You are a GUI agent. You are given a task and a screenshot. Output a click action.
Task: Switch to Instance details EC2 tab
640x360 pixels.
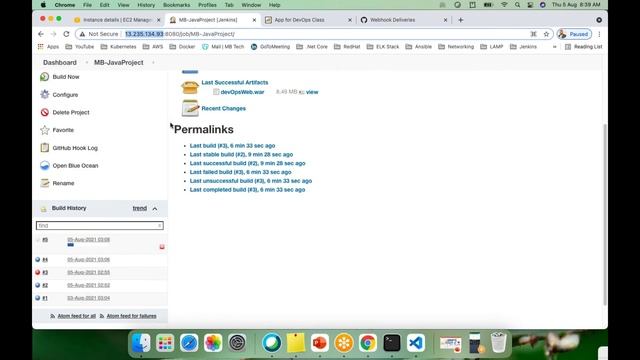tap(117, 20)
